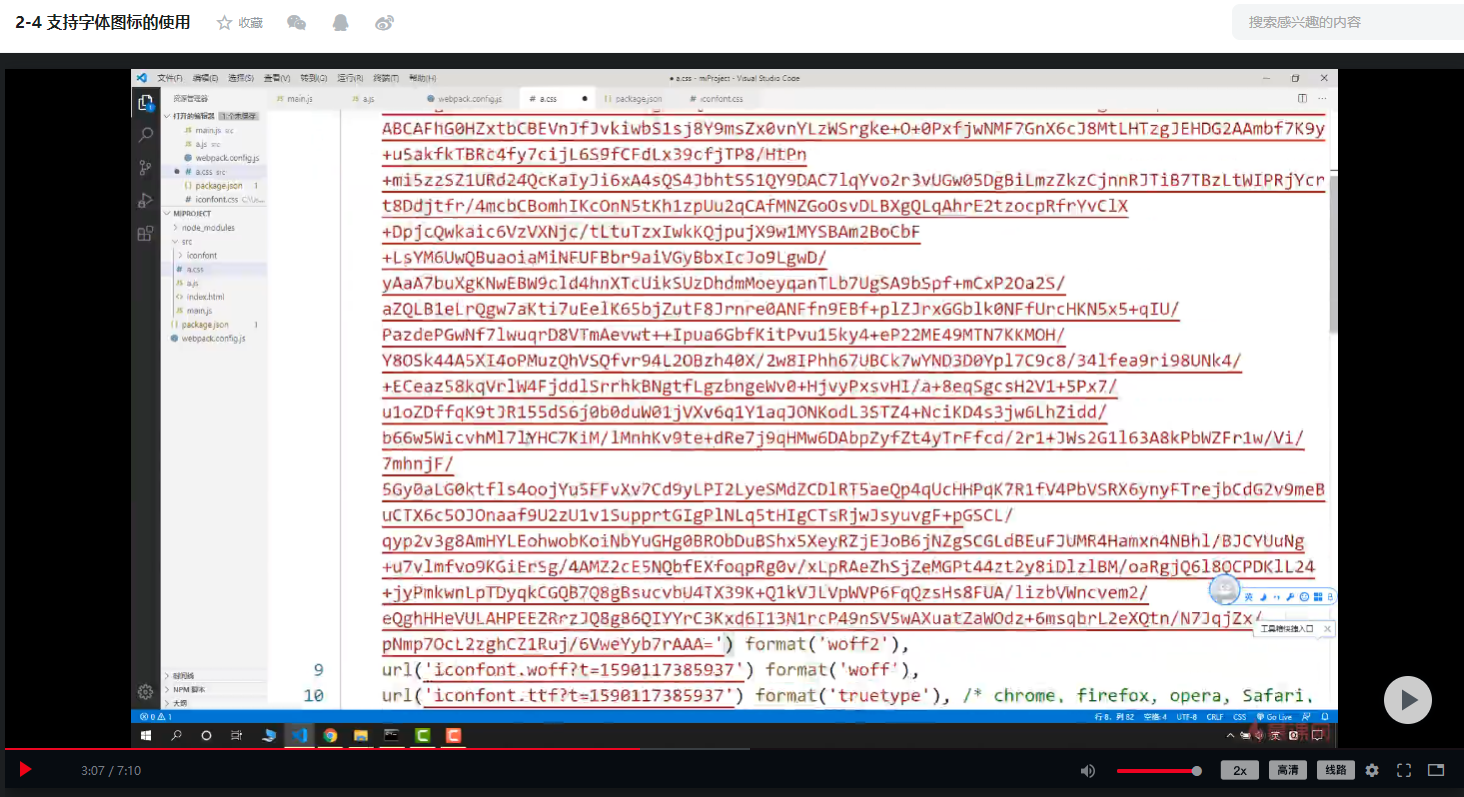Open the Source Control view in activity bar

pos(145,168)
